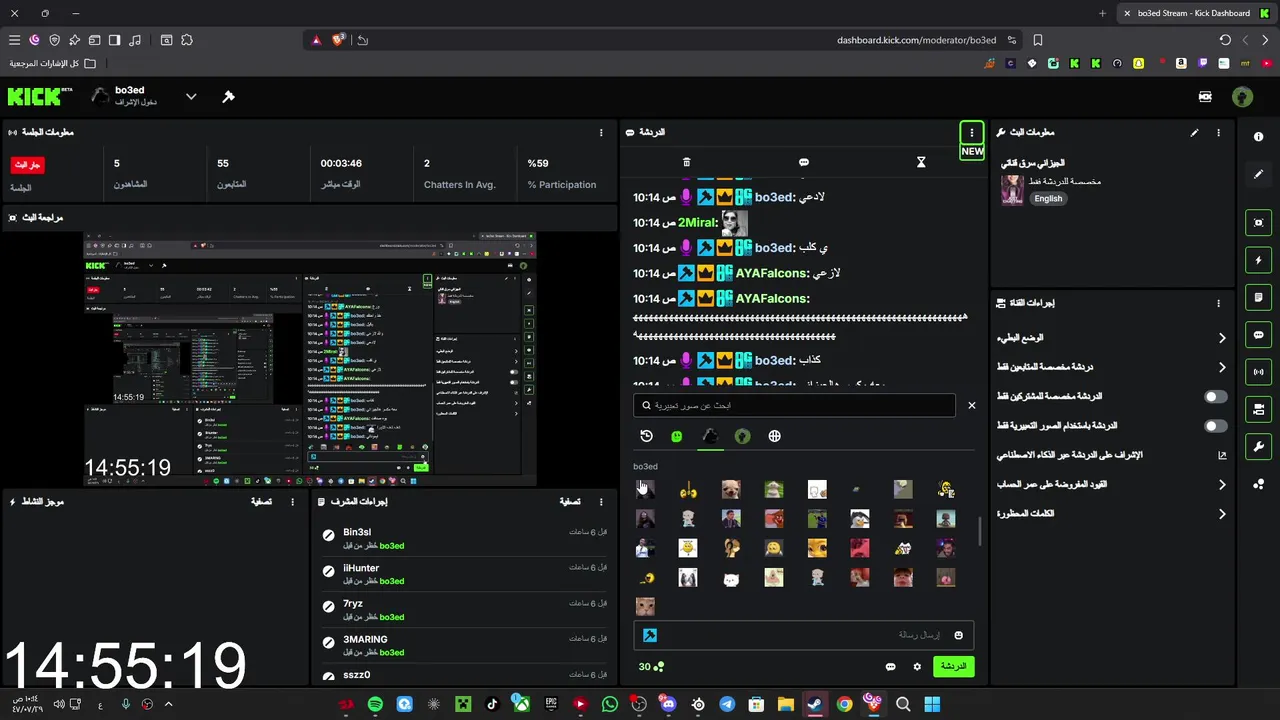Expand account age restrictions option
The image size is (1280, 720).
pyautogui.click(x=1111, y=484)
